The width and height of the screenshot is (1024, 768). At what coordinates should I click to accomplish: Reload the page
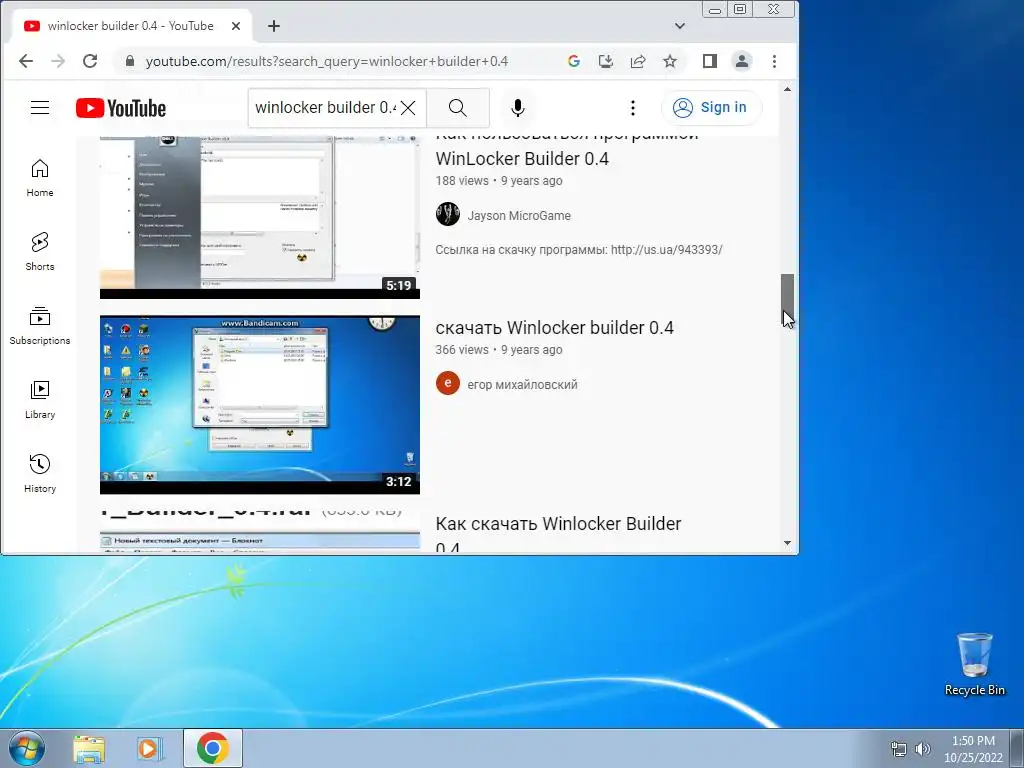(x=90, y=61)
